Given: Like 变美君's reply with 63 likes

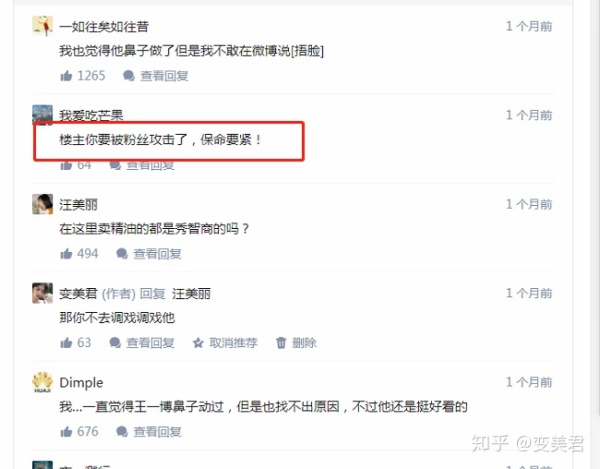Looking at the screenshot, I should 66,342.
